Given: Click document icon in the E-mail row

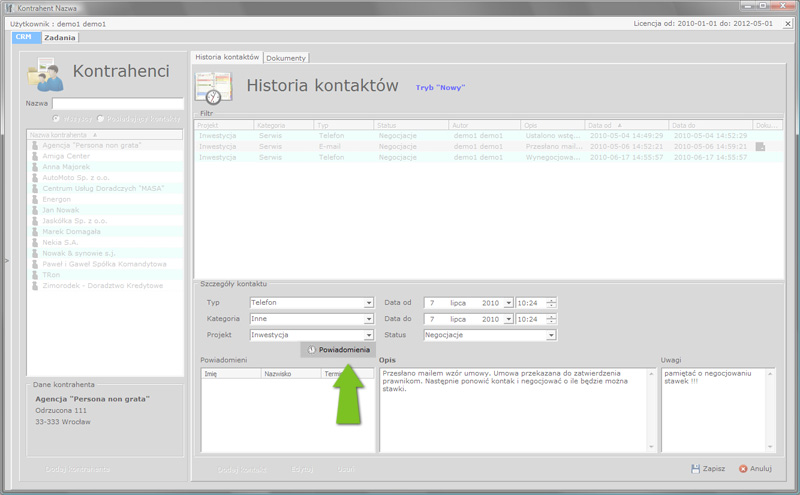Looking at the screenshot, I should click(760, 147).
